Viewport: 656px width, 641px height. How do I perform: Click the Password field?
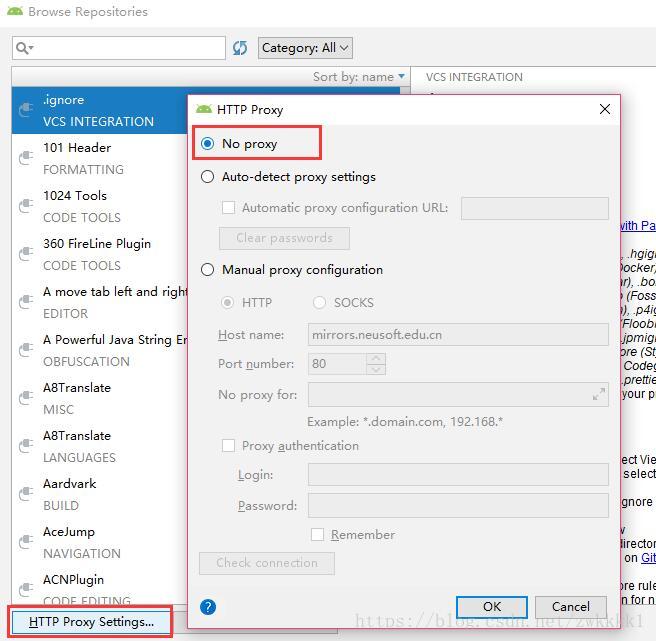458,505
